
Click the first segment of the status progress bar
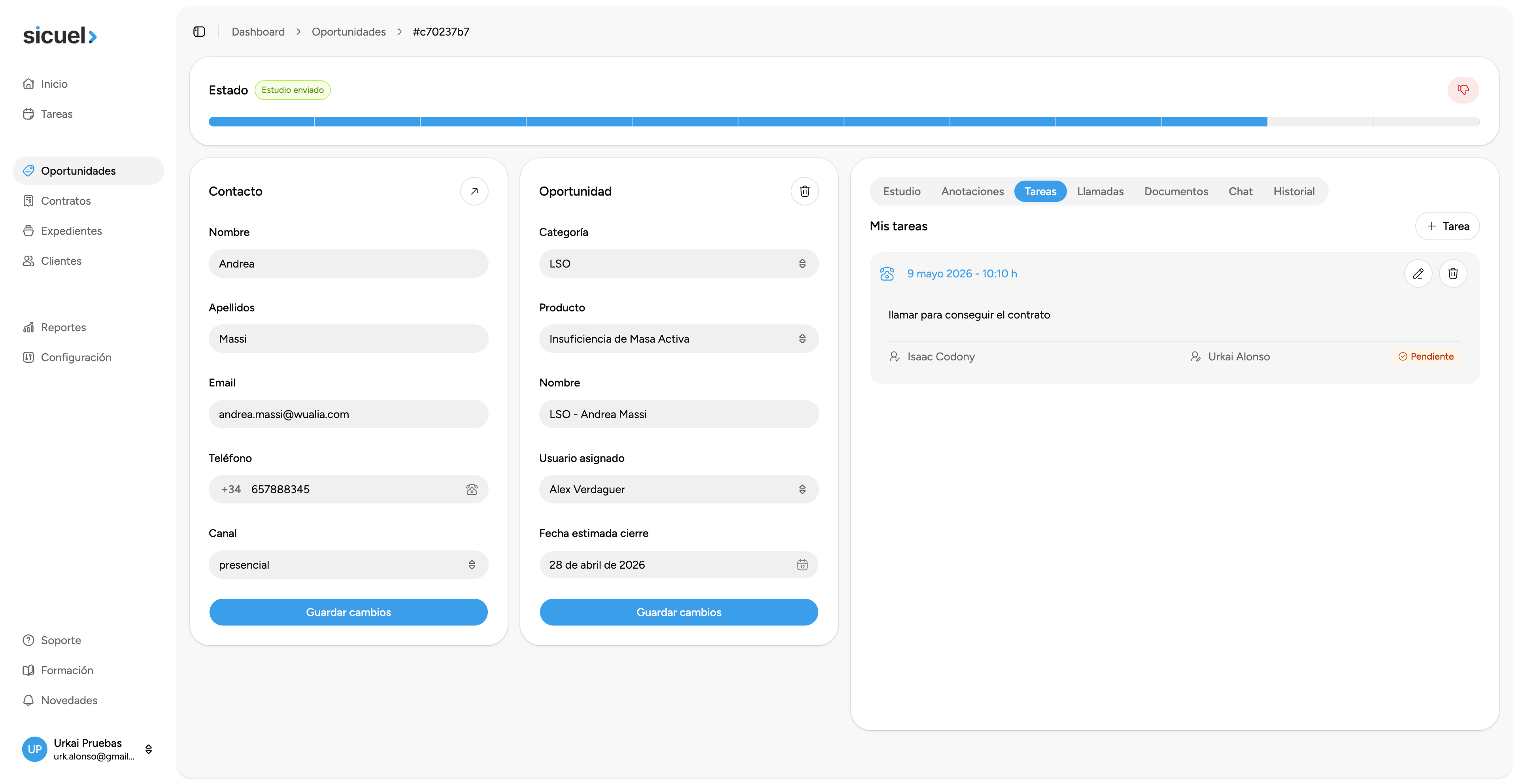(261, 122)
